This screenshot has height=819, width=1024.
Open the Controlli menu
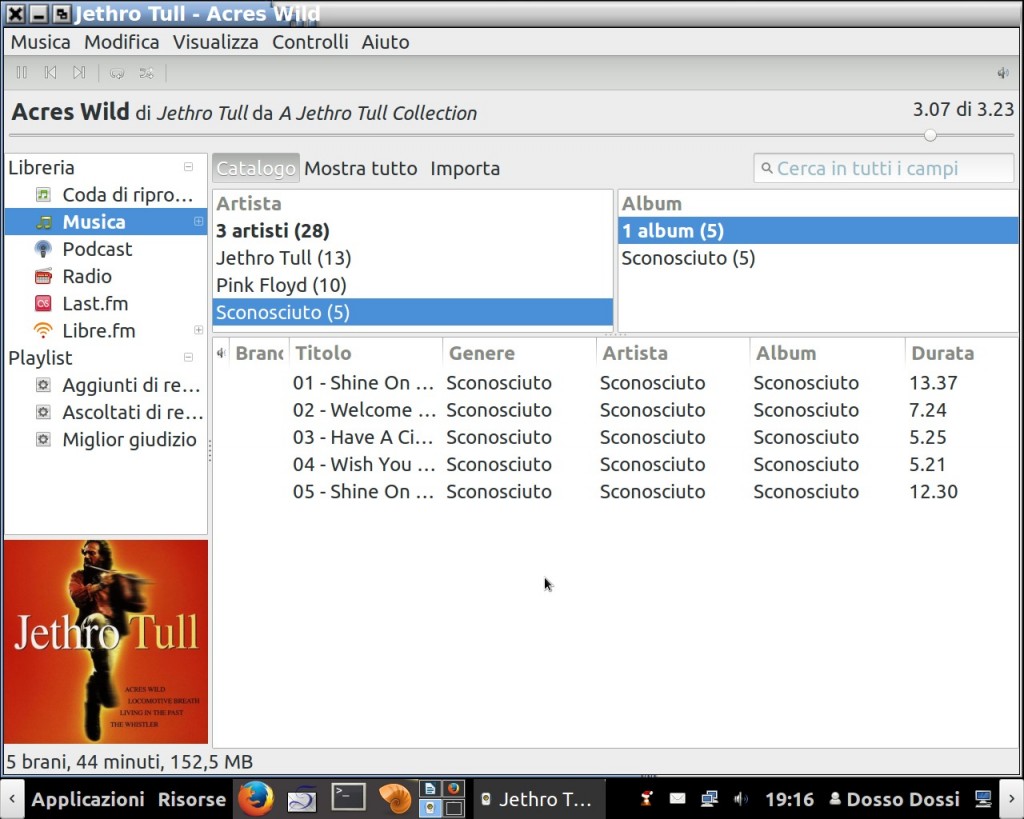[310, 42]
